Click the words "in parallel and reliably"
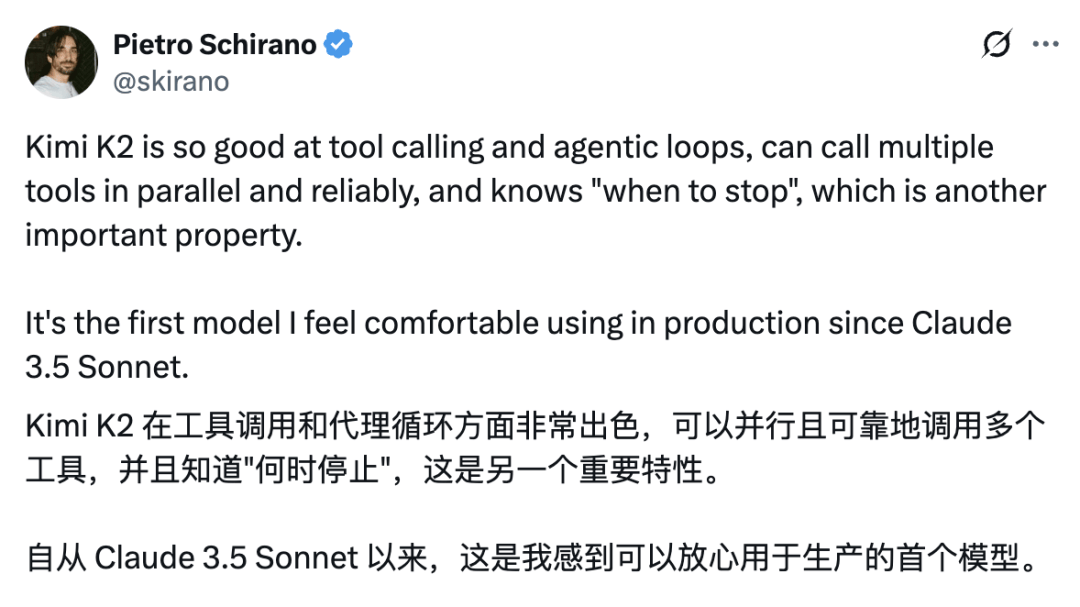Screen dimensions: 1080x607 coord(226,190)
